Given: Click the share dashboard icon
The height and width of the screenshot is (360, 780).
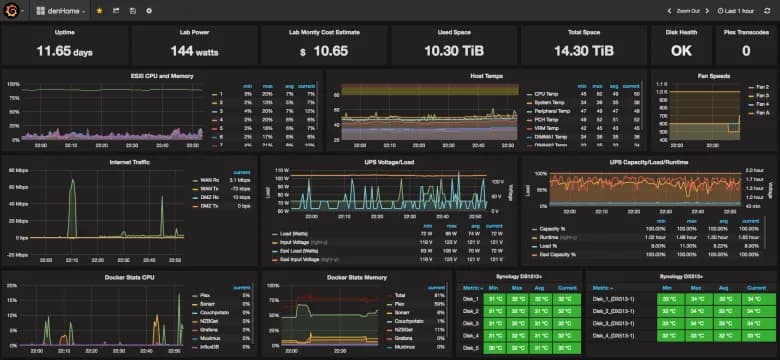Looking at the screenshot, I should pos(116,10).
